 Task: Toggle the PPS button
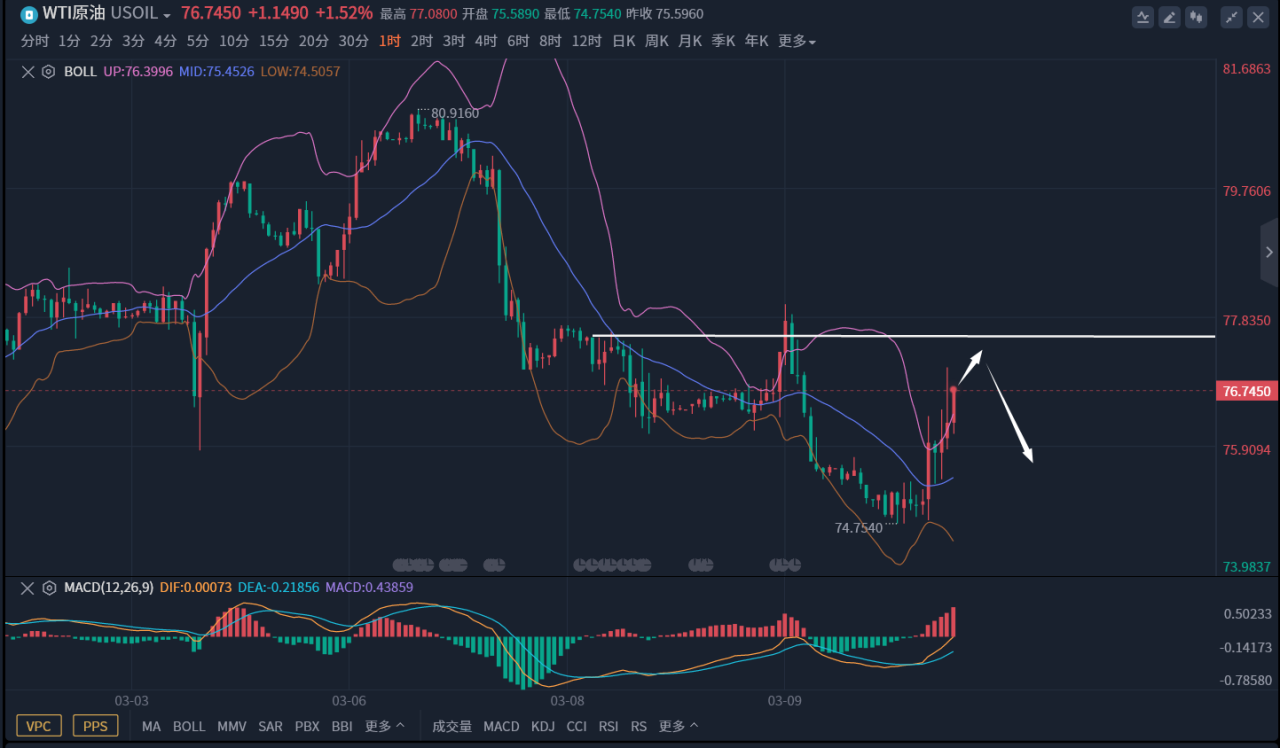click(x=95, y=726)
